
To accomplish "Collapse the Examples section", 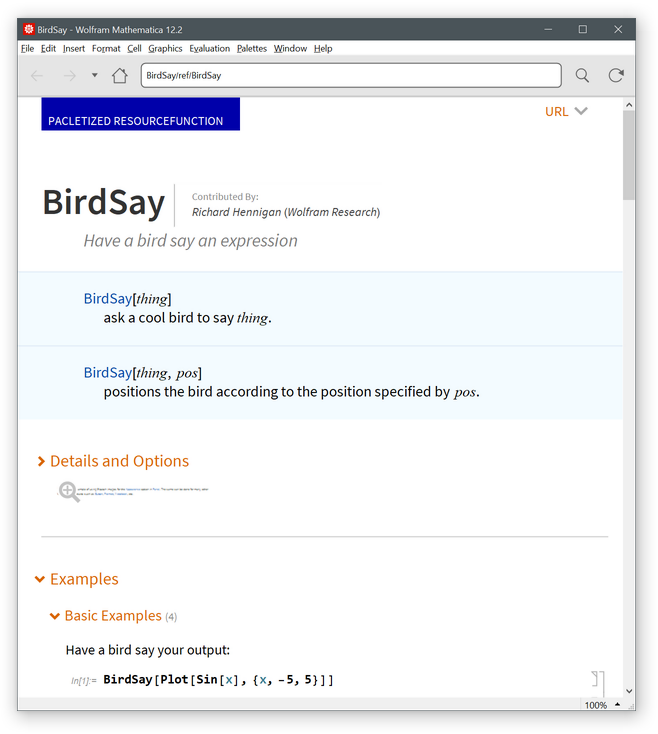I will pos(40,579).
